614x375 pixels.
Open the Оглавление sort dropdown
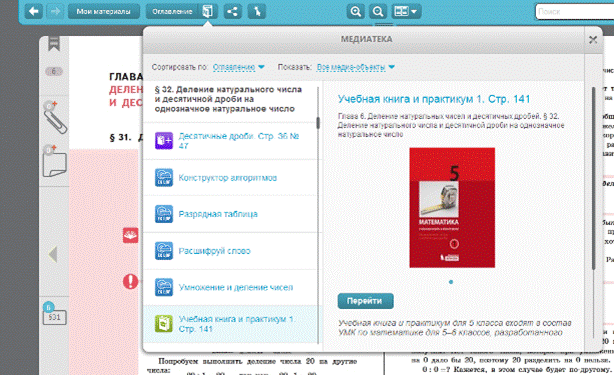238,67
